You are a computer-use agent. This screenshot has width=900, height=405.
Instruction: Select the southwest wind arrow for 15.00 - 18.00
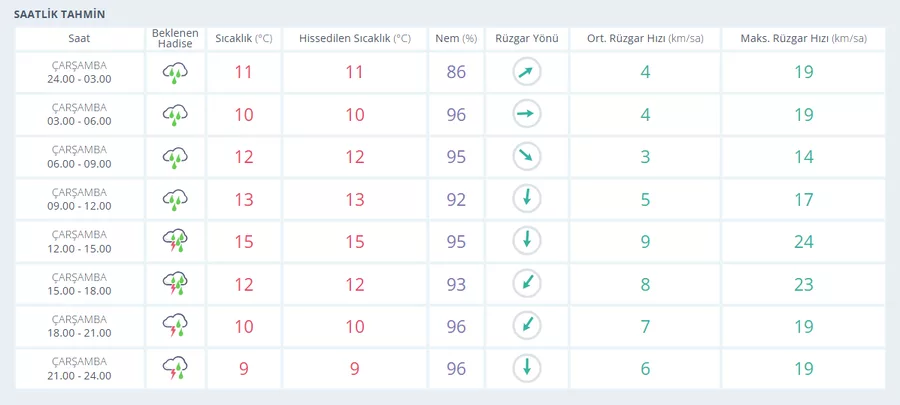click(526, 283)
